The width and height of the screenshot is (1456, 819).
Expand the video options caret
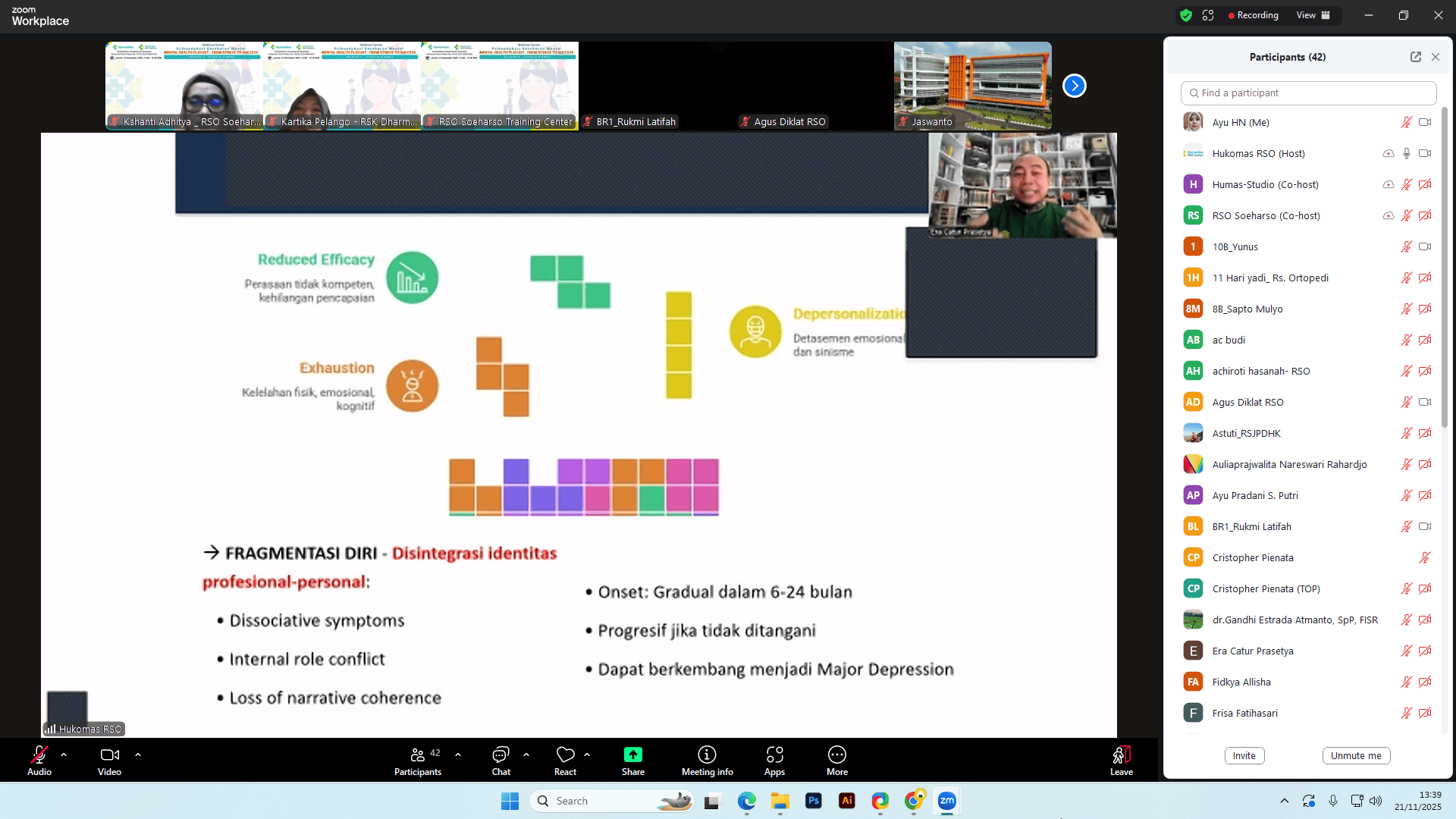point(138,755)
